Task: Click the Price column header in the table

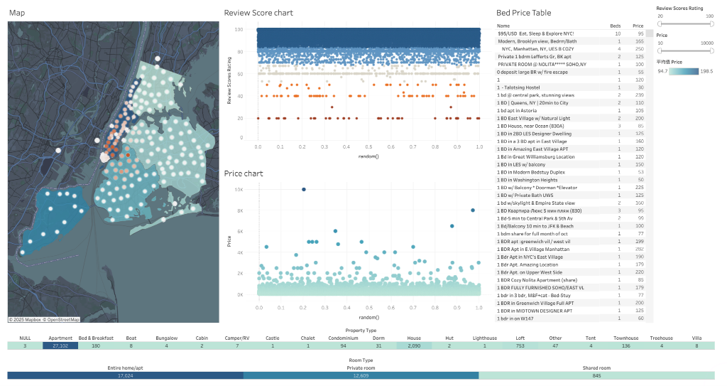Action: click(x=638, y=26)
